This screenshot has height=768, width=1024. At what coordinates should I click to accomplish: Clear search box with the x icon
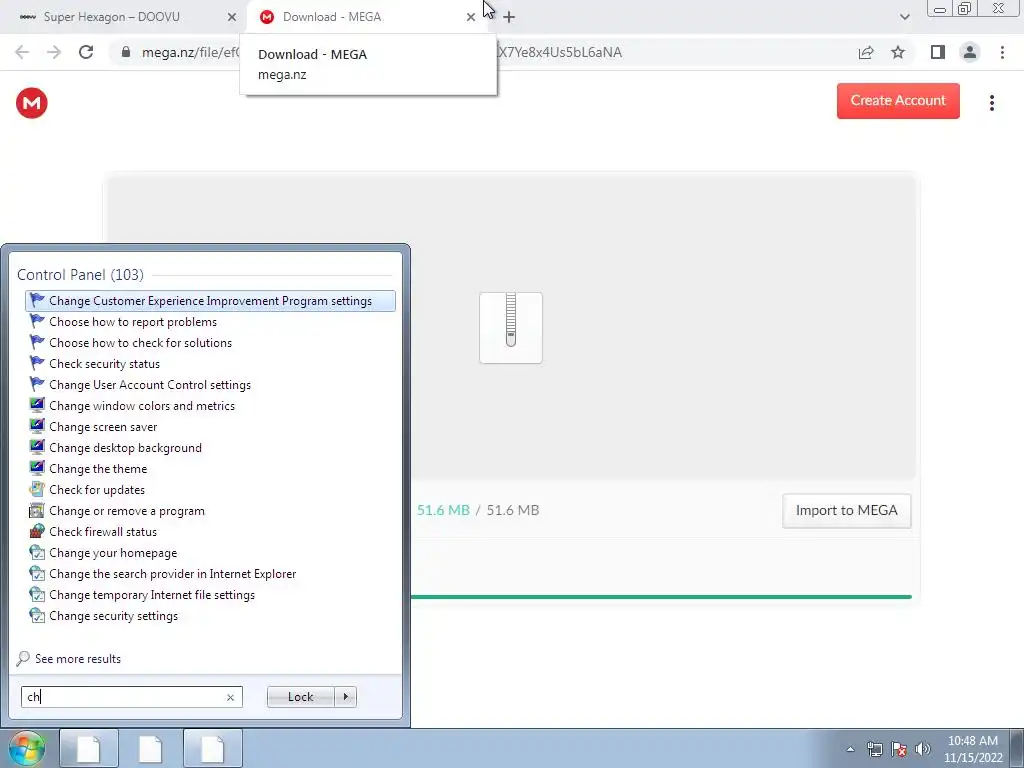230,697
